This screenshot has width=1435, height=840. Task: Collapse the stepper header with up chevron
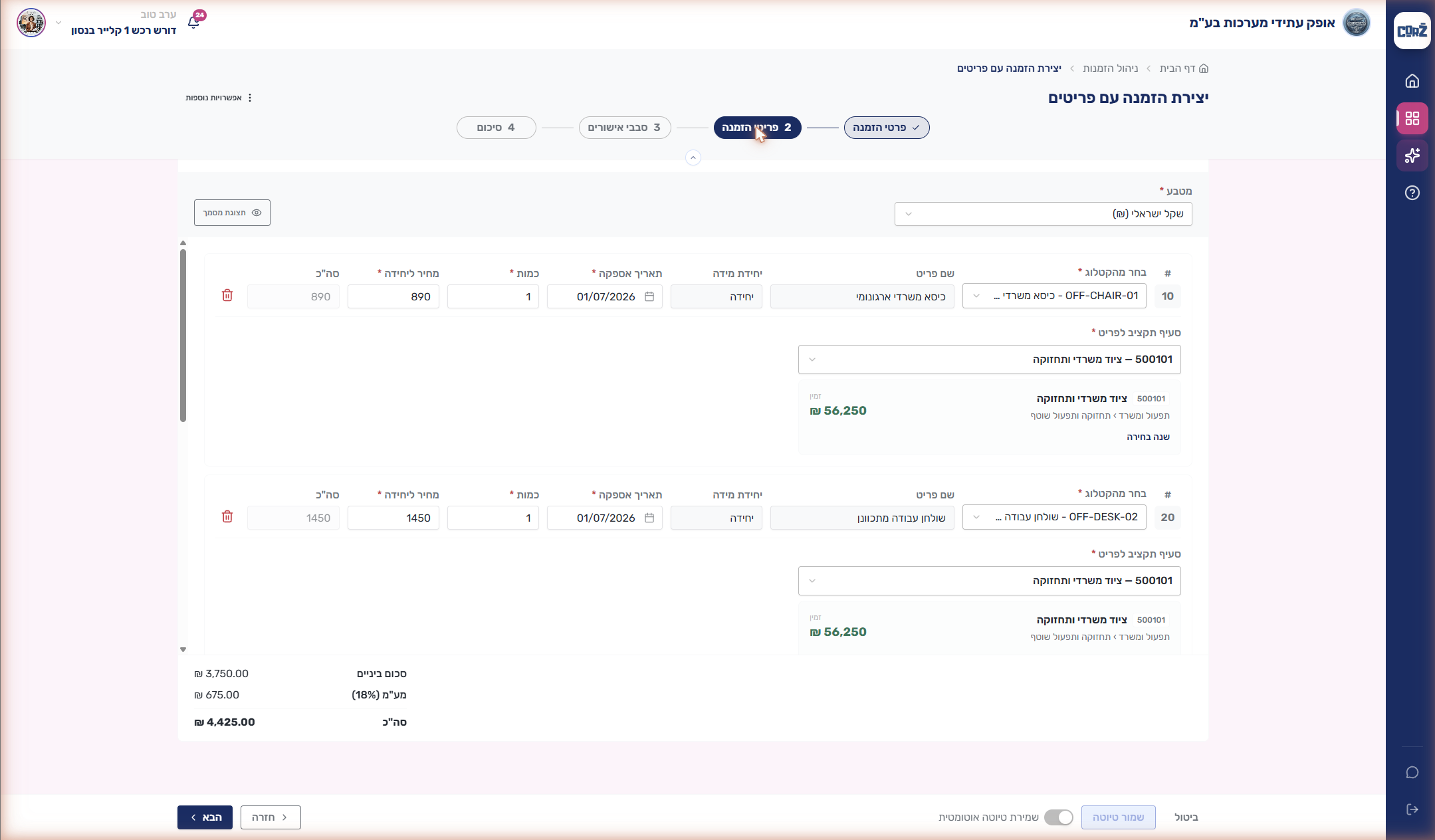693,157
